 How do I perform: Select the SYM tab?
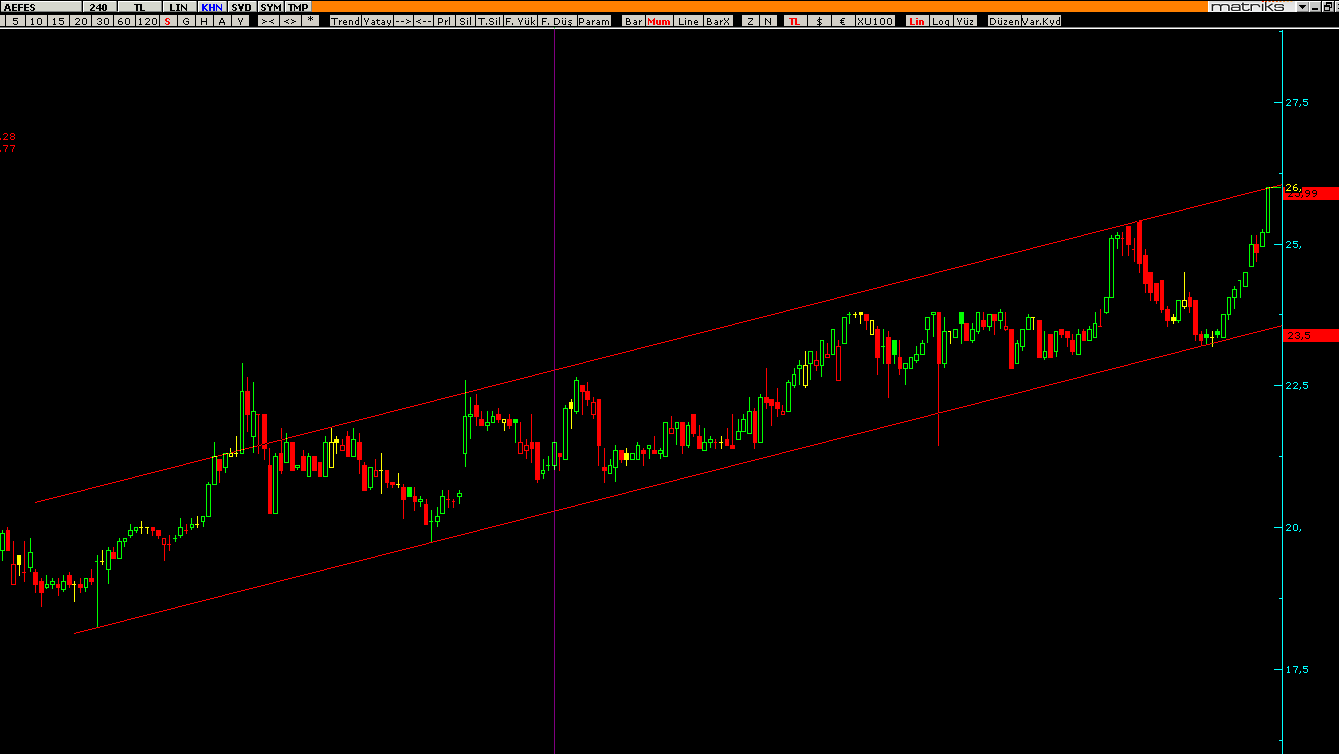tap(271, 7)
